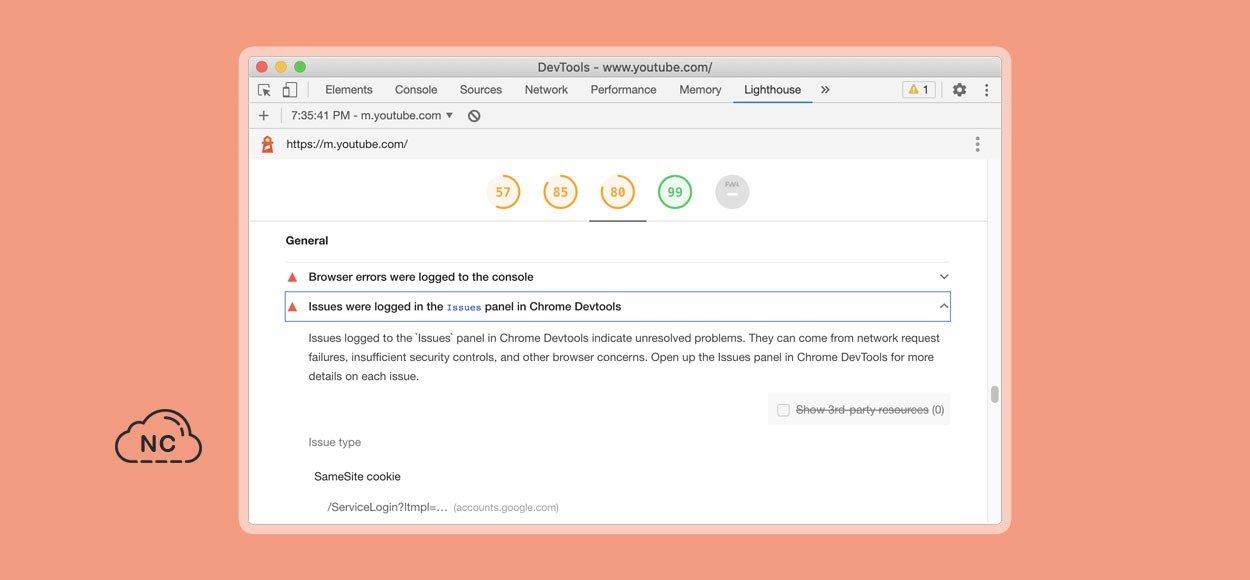Click the Lighthouse lighthouse logo icon
The height and width of the screenshot is (580, 1250).
(267, 144)
